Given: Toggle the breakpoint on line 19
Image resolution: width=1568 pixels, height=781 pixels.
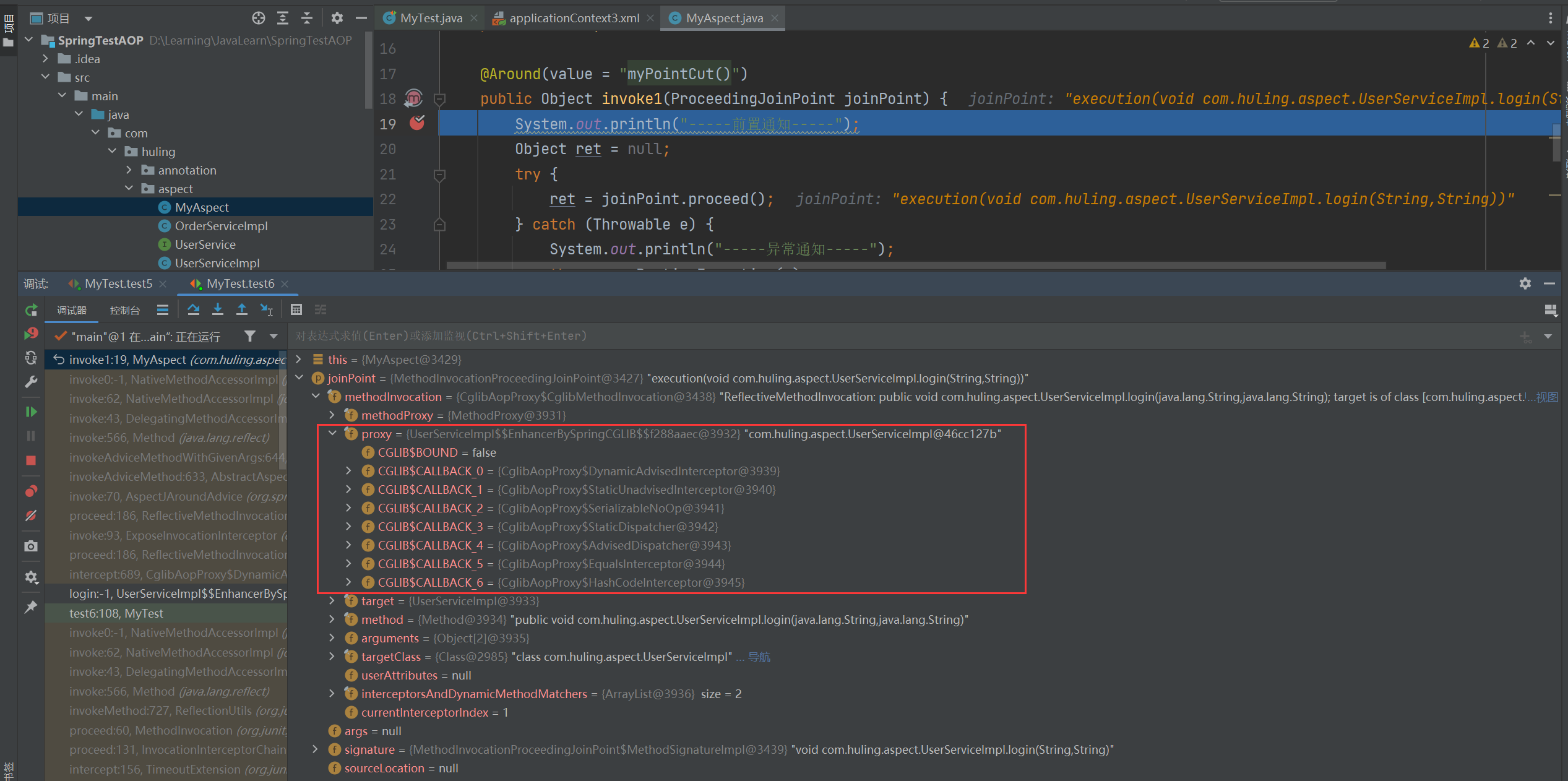Looking at the screenshot, I should [417, 124].
